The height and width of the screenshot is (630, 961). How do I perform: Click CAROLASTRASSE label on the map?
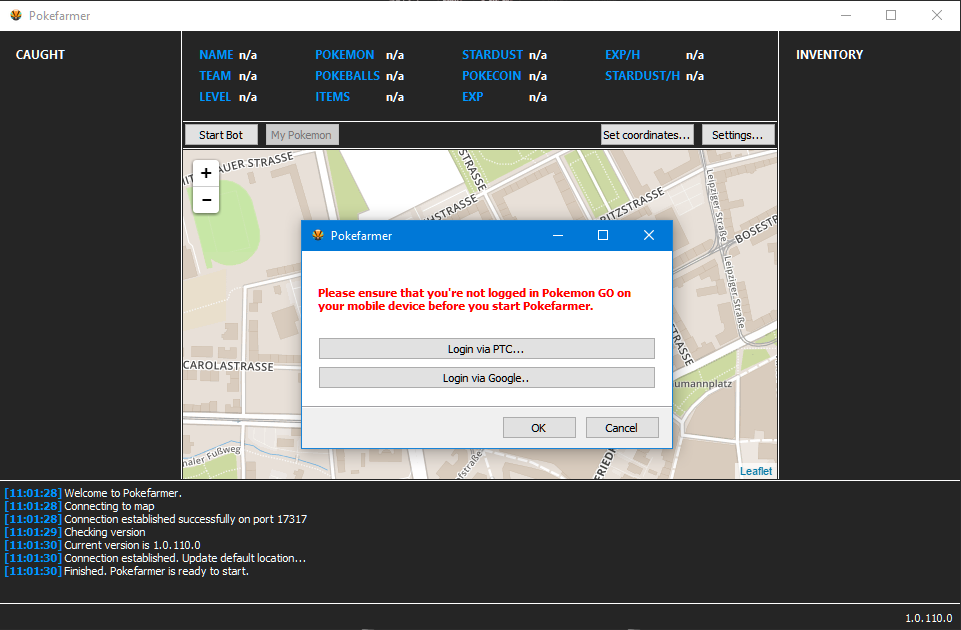click(228, 365)
